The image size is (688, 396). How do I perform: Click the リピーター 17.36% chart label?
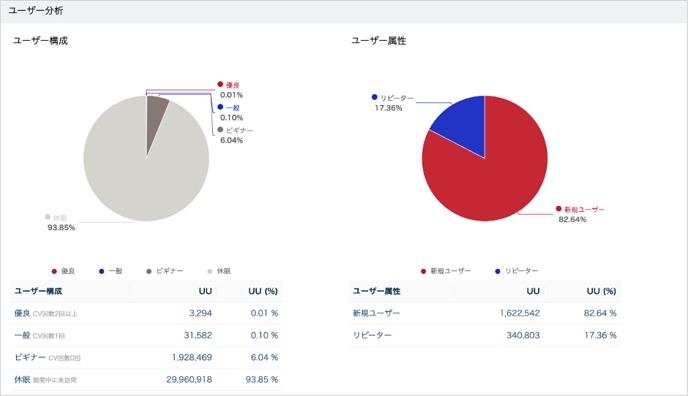392,103
